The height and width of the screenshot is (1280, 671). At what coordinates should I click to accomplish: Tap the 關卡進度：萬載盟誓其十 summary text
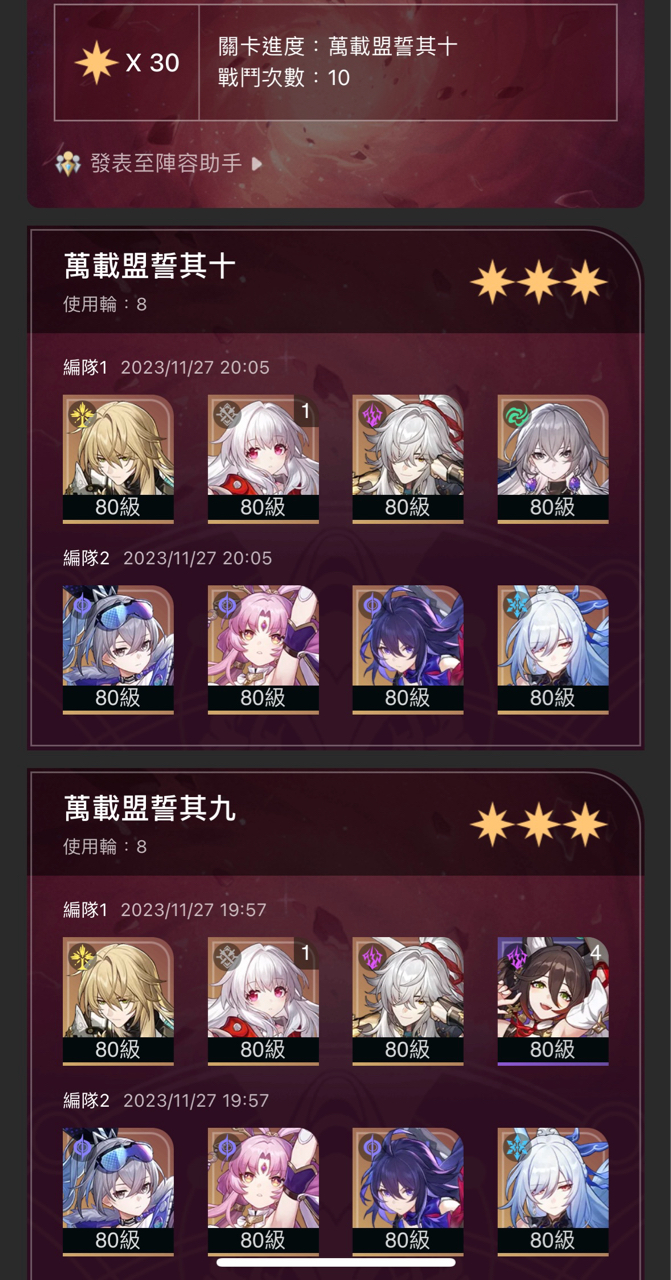click(338, 46)
